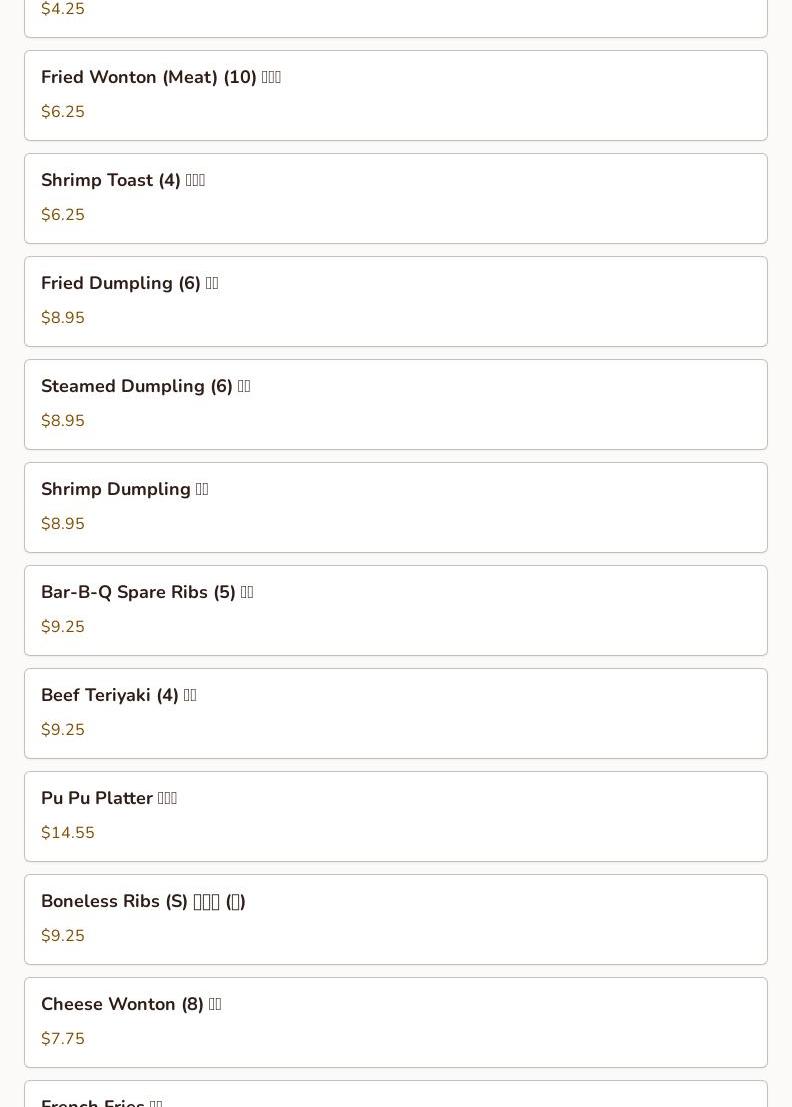Open the Shrimp Dumpling menu item

coord(395,508)
